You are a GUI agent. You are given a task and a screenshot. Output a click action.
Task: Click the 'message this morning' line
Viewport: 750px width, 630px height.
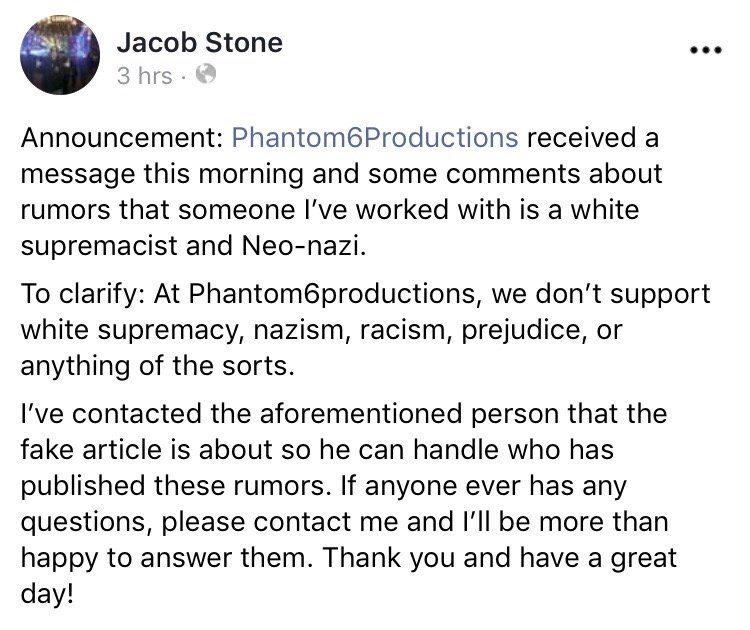[x=341, y=174]
